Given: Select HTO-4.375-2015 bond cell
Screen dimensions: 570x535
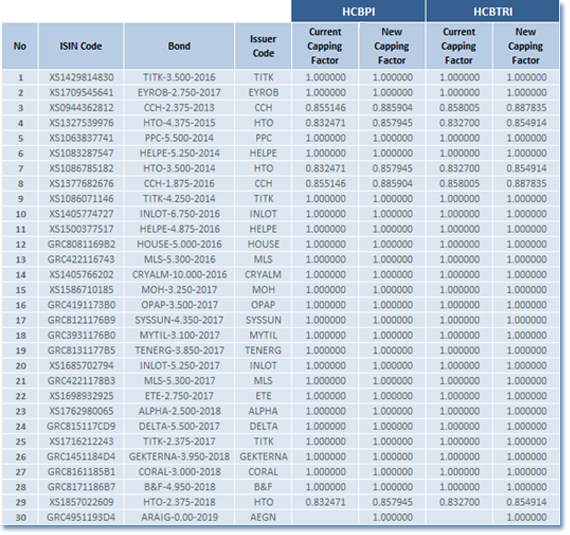Looking at the screenshot, I should coord(179,123).
